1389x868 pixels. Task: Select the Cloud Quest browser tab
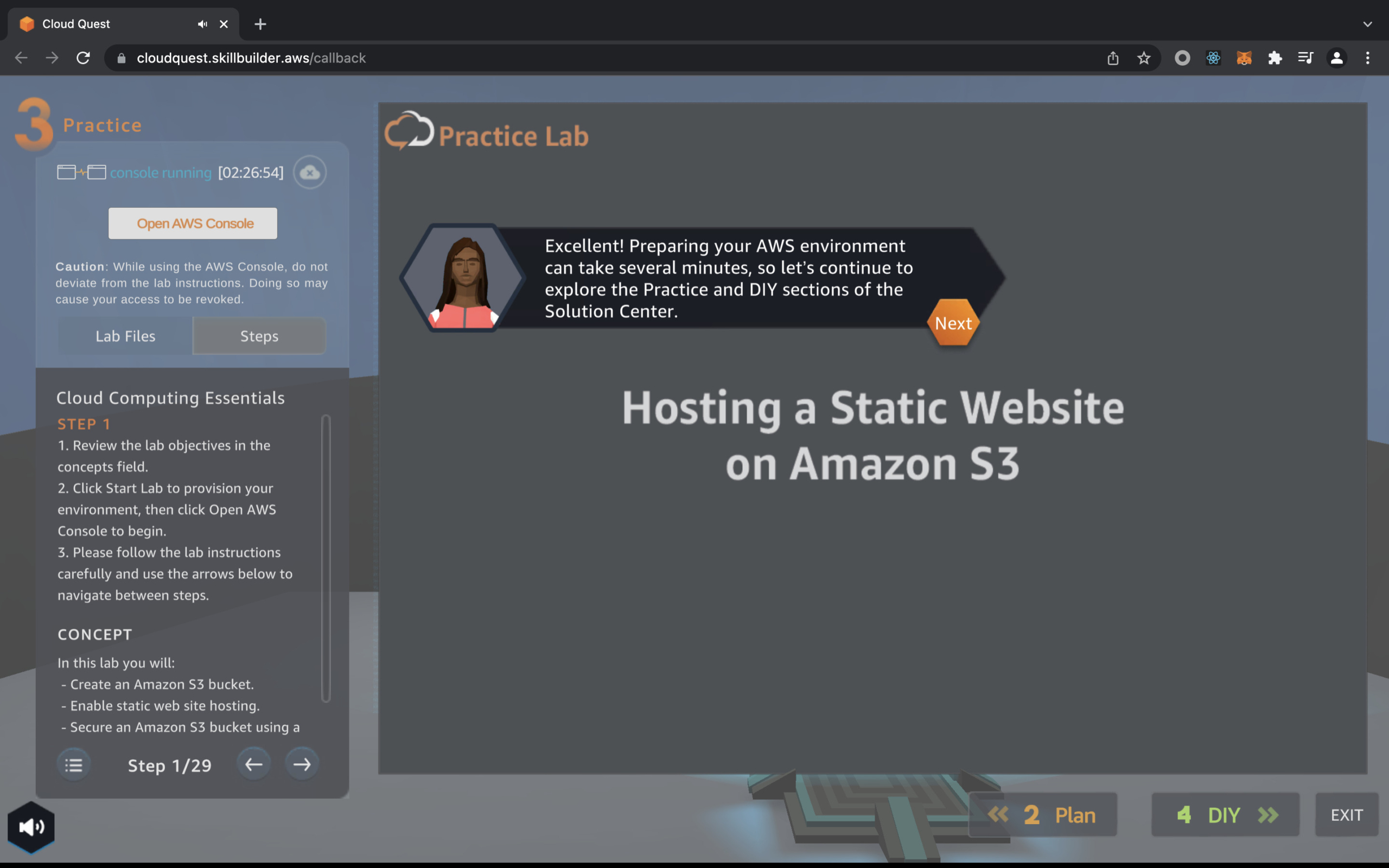[123, 24]
